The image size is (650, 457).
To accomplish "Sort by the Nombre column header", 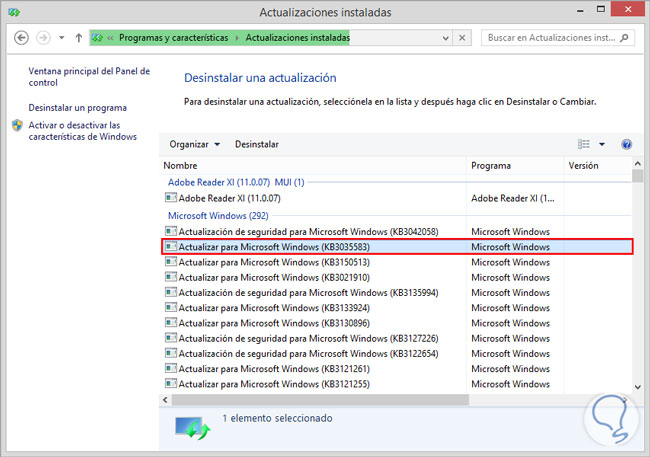I will point(313,165).
